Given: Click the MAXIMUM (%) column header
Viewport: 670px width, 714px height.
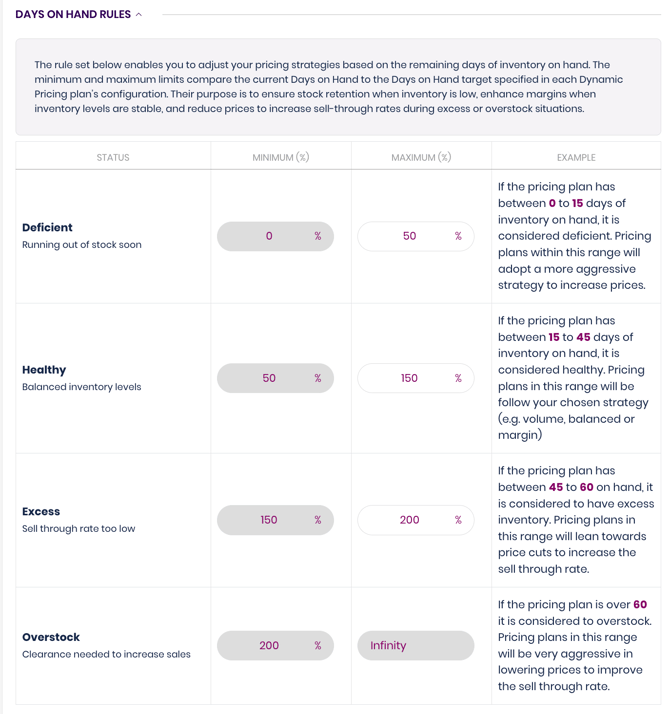Looking at the screenshot, I should click(421, 157).
